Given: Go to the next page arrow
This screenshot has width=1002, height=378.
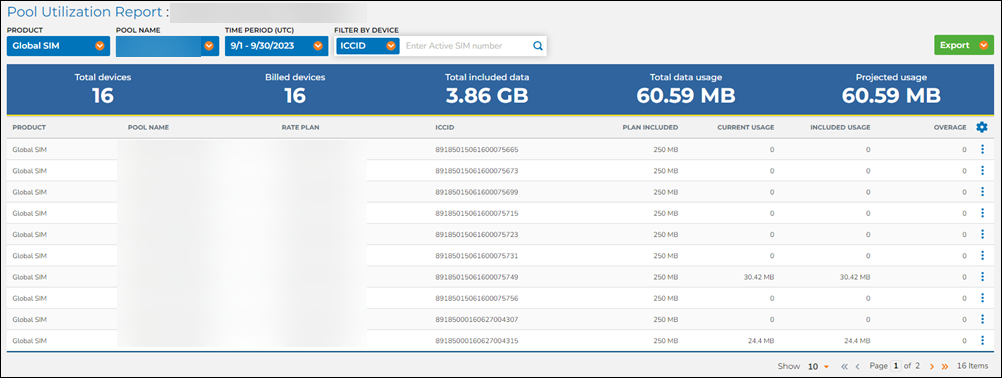Looking at the screenshot, I should pos(932,367).
